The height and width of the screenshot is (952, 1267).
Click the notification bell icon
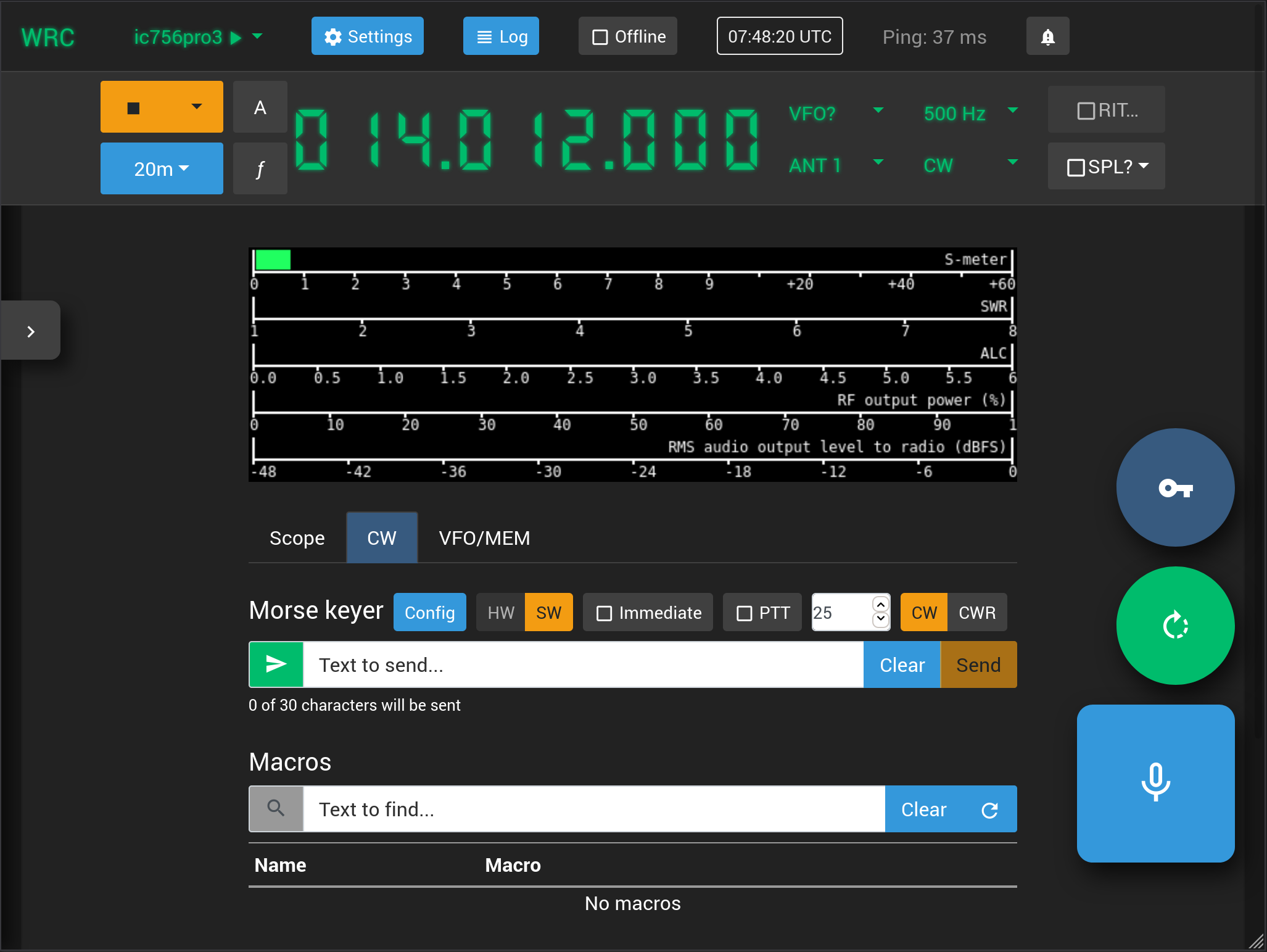(x=1047, y=37)
